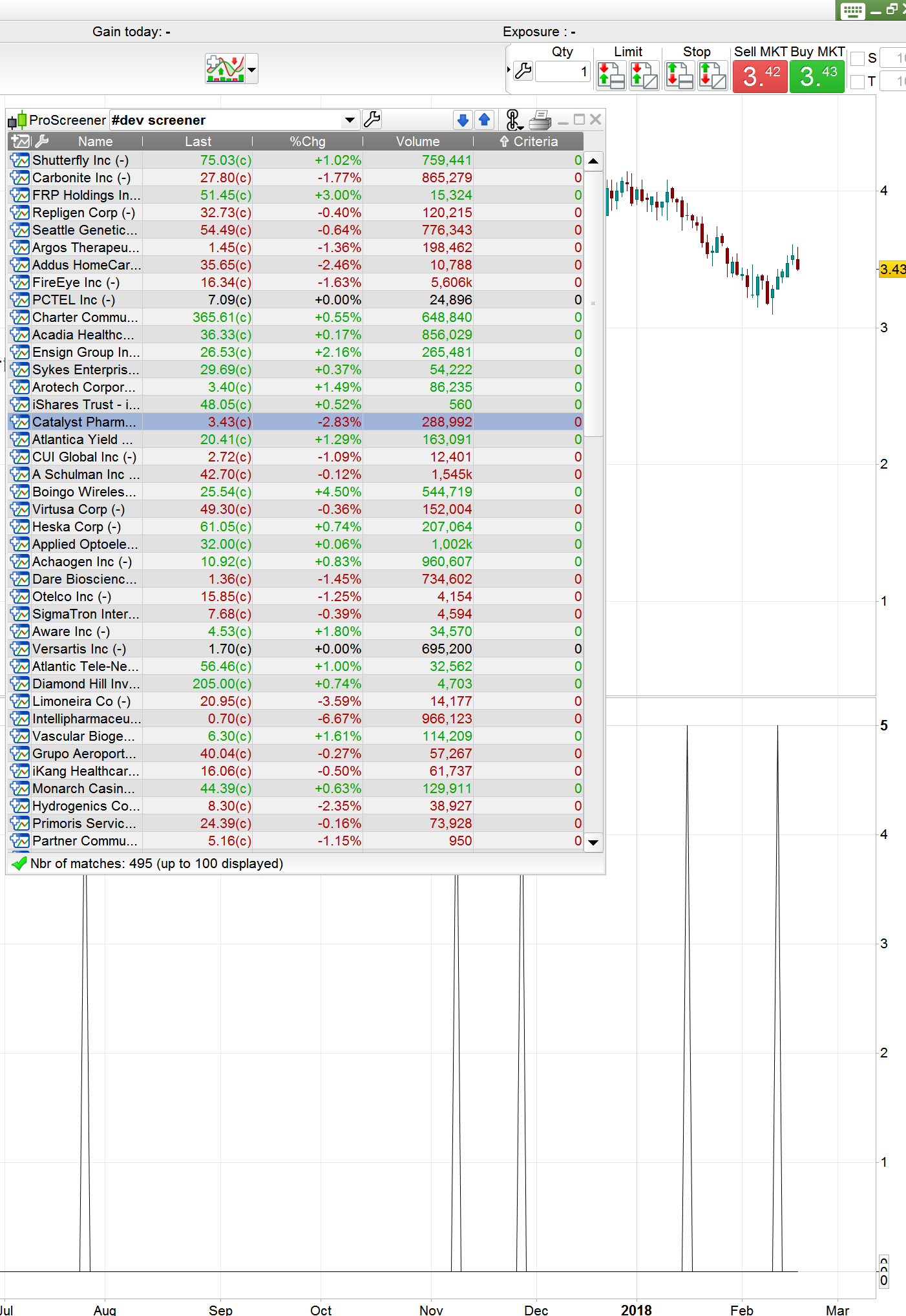Click the blue down arrow in ProScreener
Viewport: 906px width, 1316px height.
(x=463, y=120)
